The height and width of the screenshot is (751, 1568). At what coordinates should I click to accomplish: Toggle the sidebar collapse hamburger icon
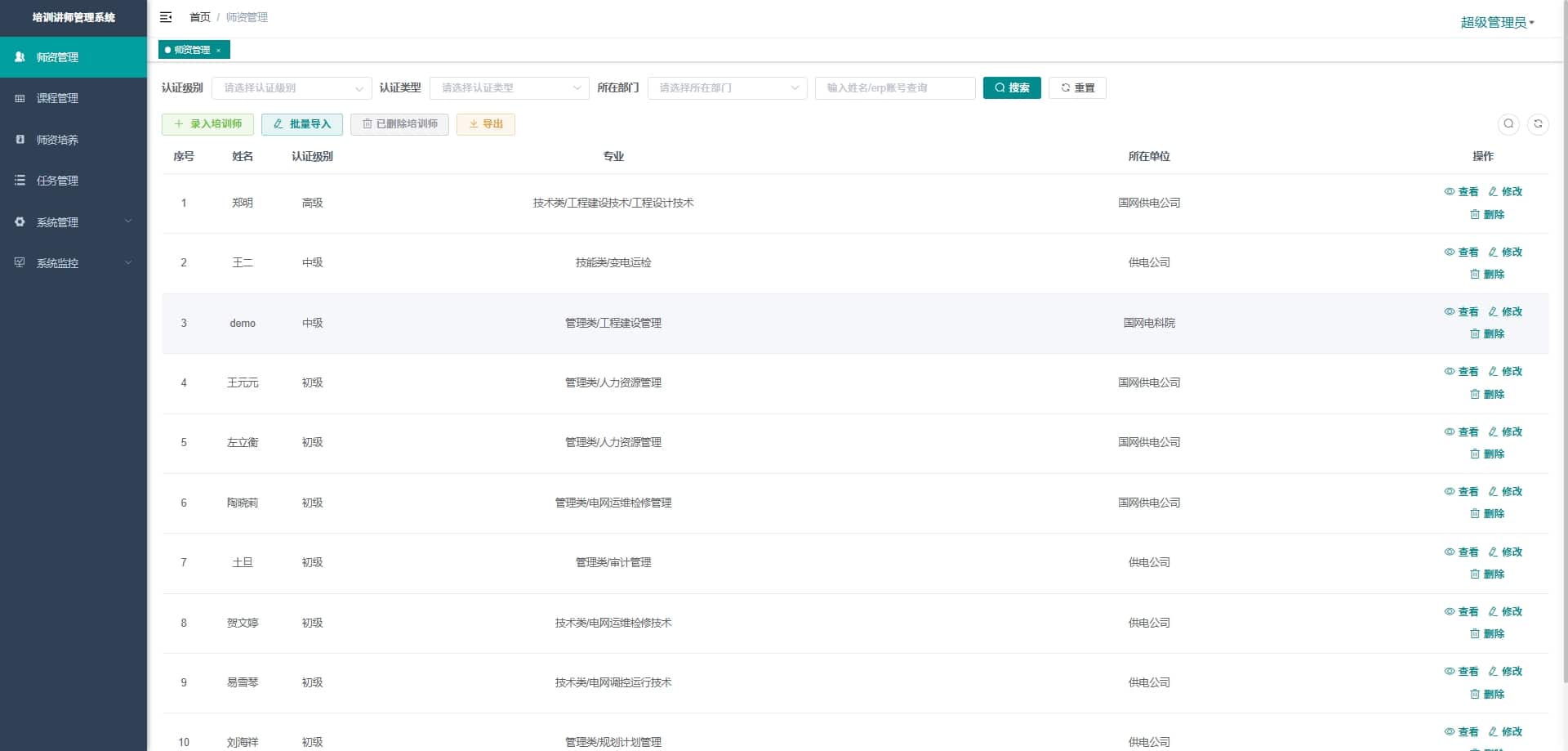pyautogui.click(x=166, y=17)
